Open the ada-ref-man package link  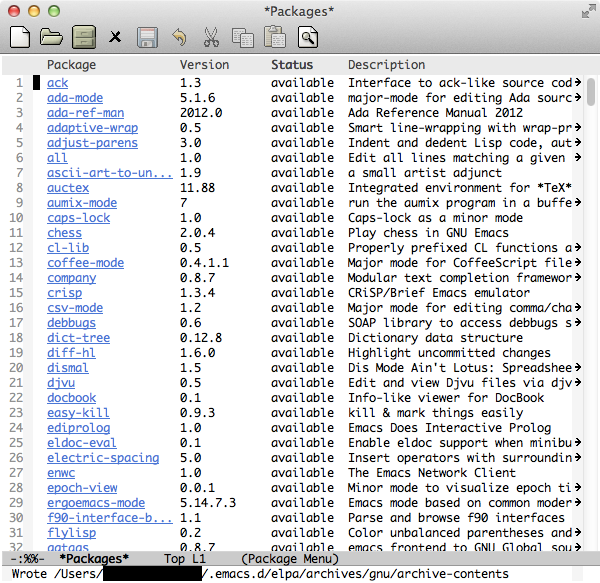click(x=86, y=112)
